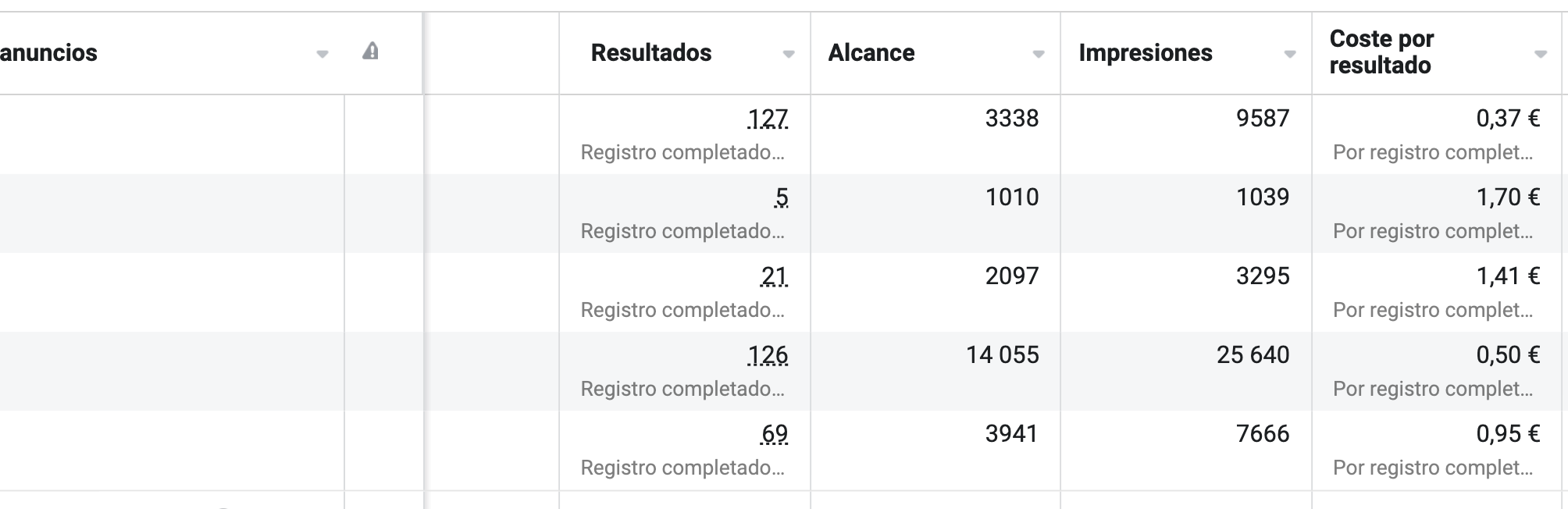Click the warning triangle column icon

point(371,52)
